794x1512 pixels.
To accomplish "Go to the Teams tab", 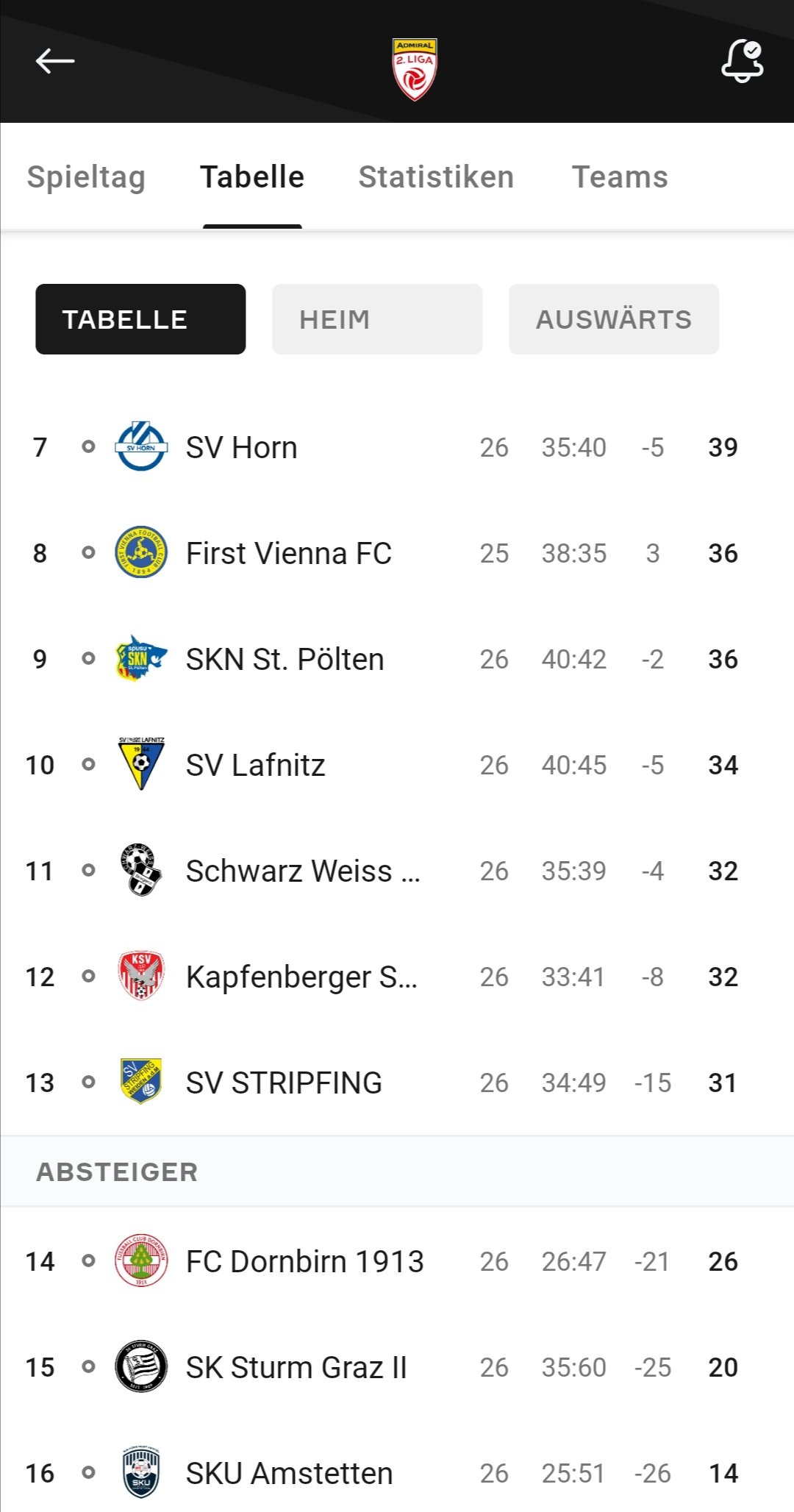I will [x=620, y=177].
